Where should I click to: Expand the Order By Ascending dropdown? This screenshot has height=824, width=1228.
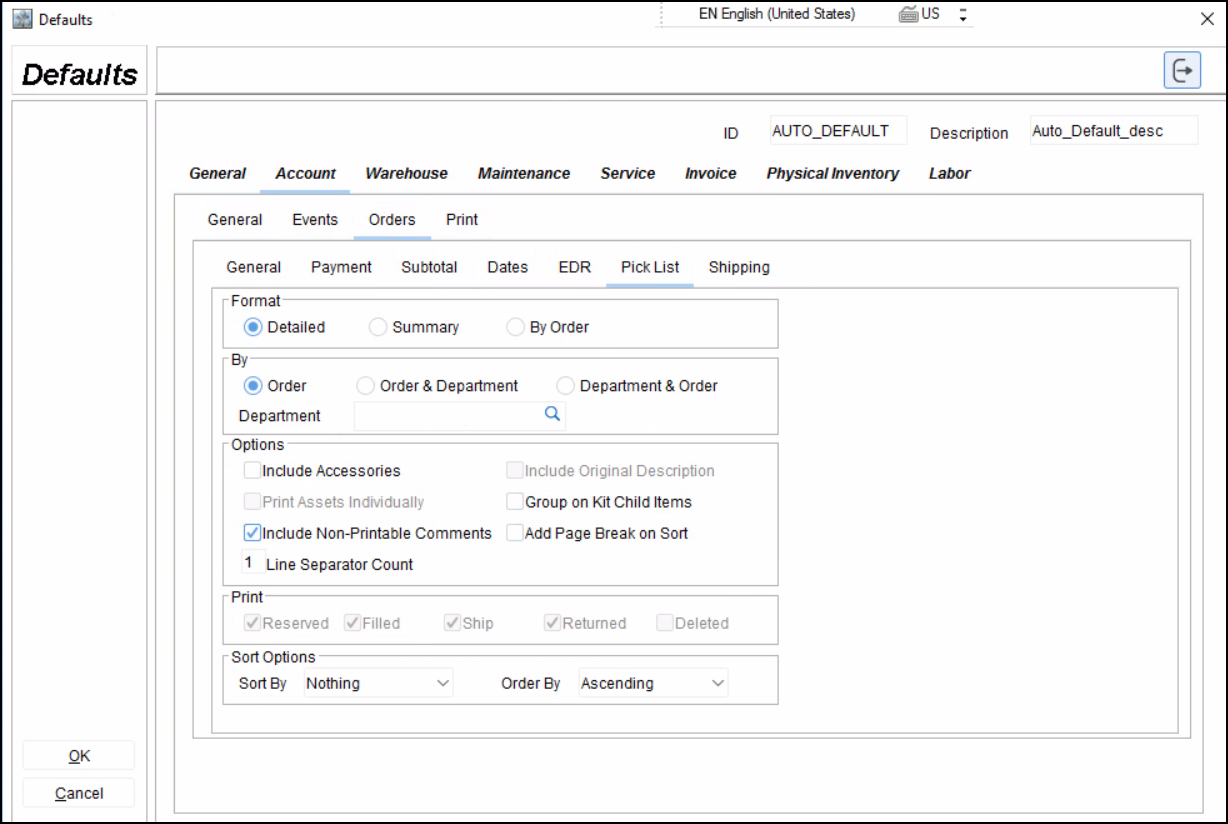point(653,684)
